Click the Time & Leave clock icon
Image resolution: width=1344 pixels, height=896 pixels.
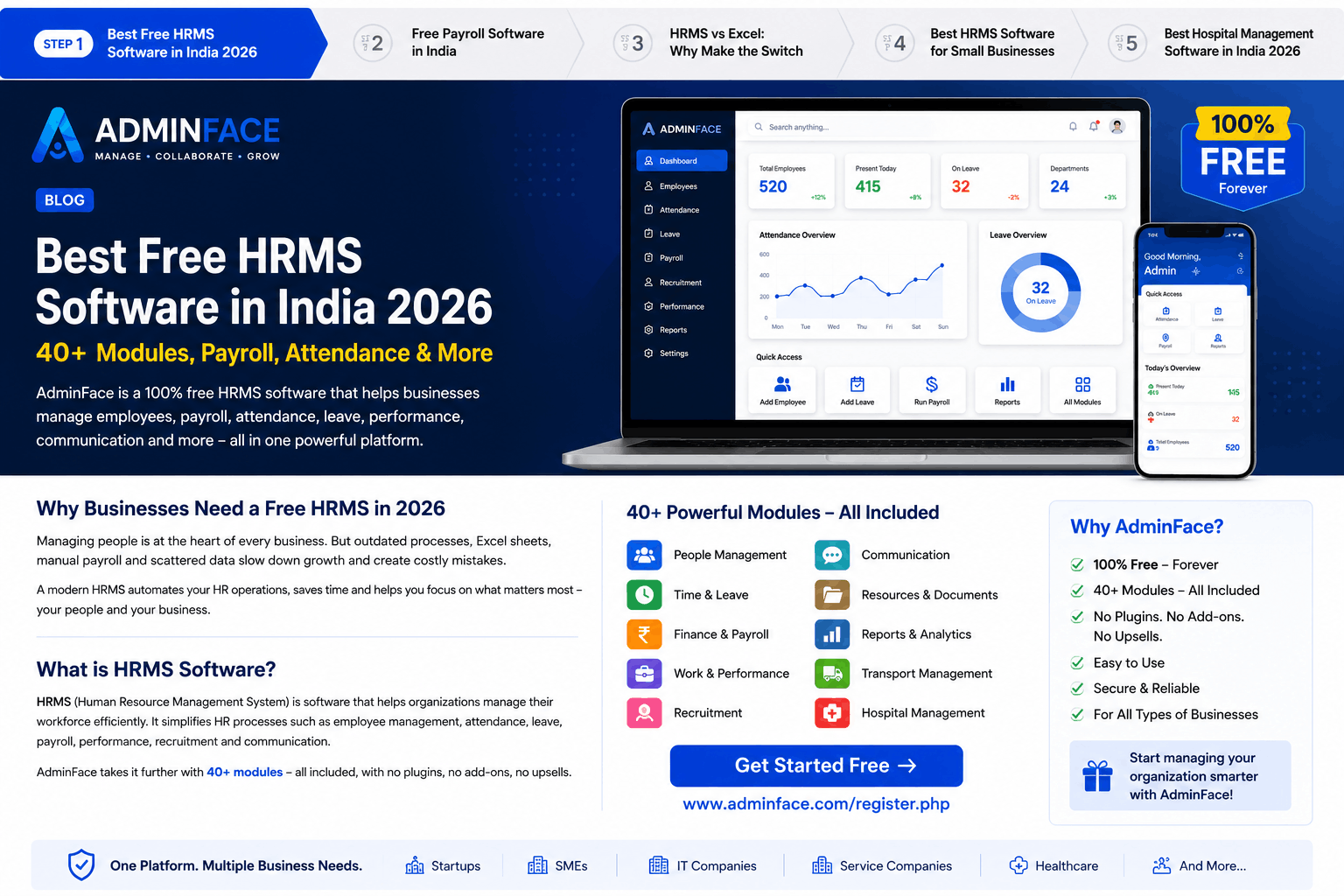click(x=644, y=595)
